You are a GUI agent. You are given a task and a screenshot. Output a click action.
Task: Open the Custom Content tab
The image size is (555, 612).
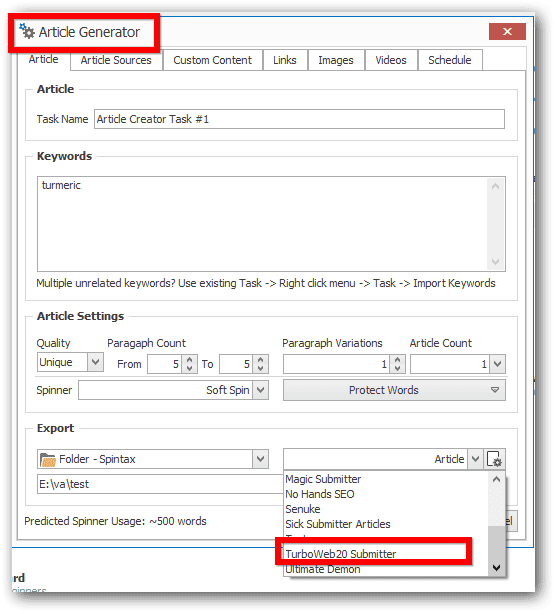point(212,60)
